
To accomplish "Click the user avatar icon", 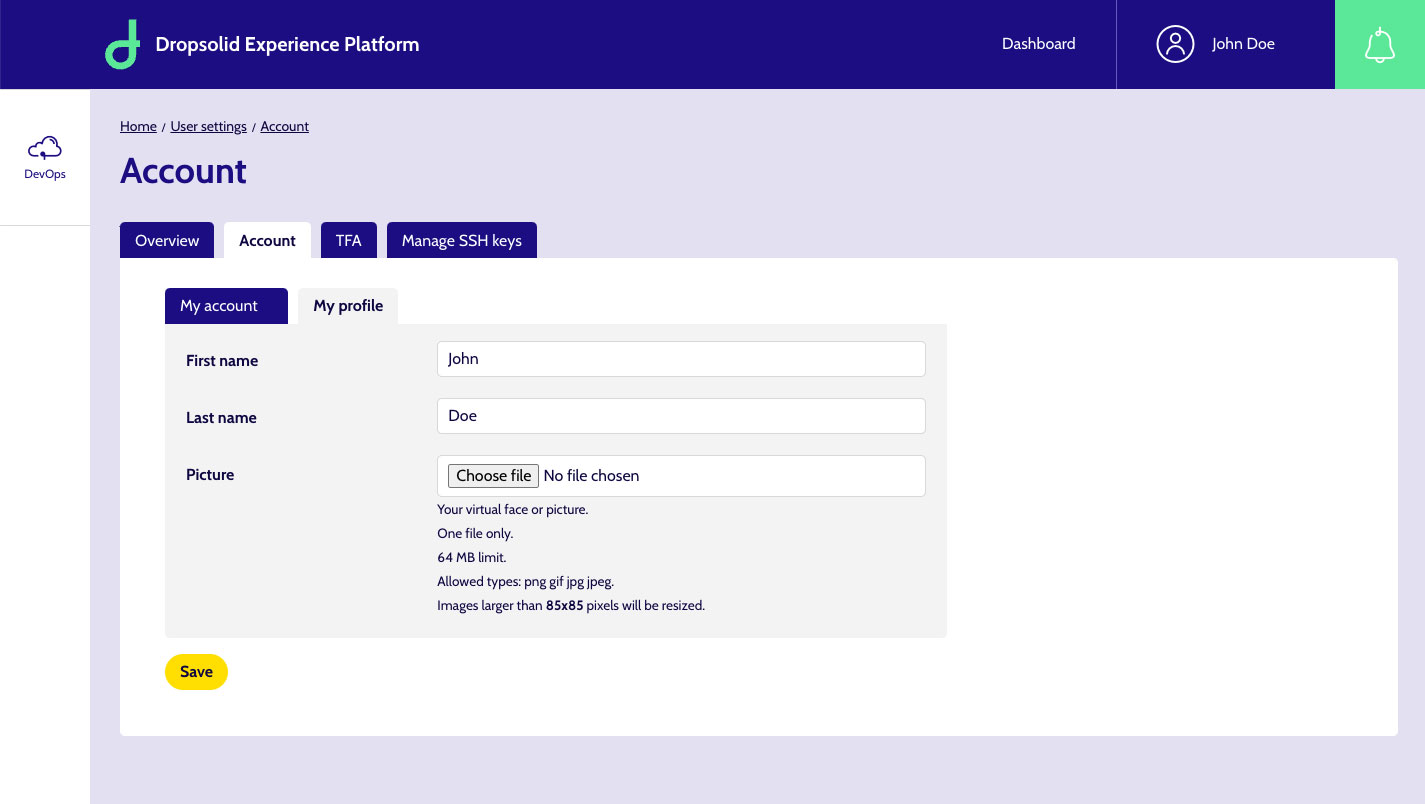I will (x=1175, y=44).
